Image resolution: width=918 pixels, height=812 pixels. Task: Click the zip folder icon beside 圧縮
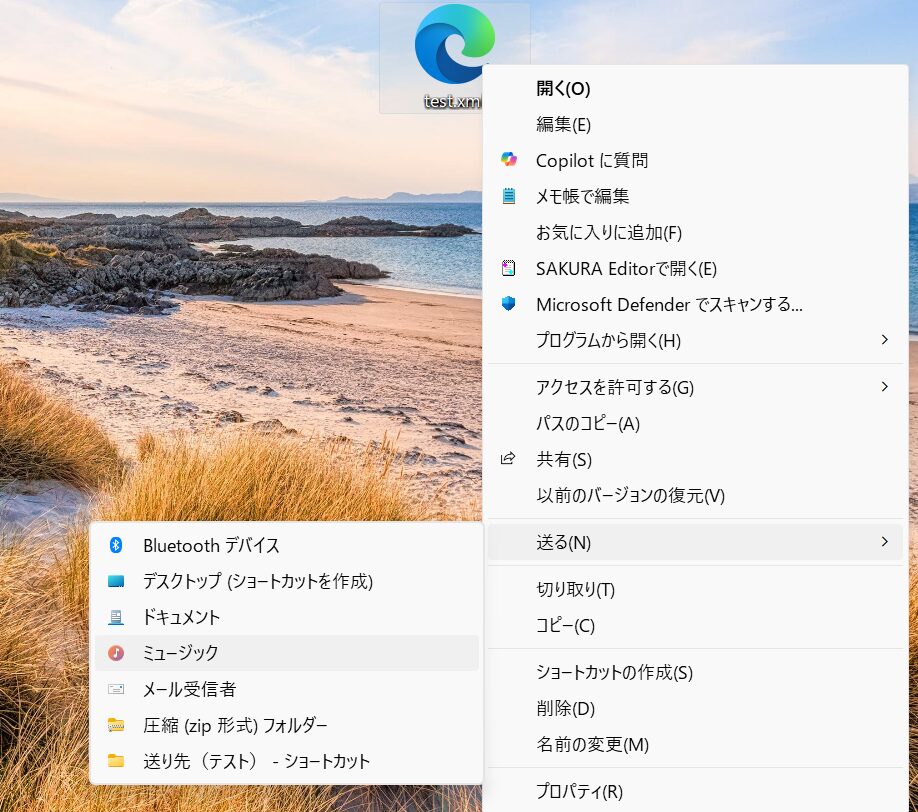tap(116, 725)
